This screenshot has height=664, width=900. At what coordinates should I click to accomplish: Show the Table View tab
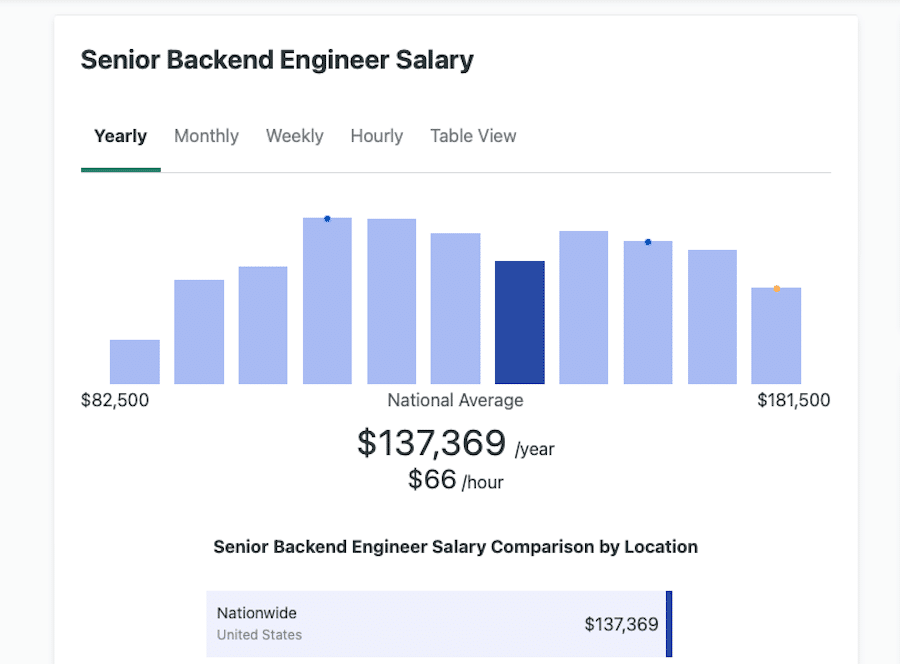[x=473, y=136]
